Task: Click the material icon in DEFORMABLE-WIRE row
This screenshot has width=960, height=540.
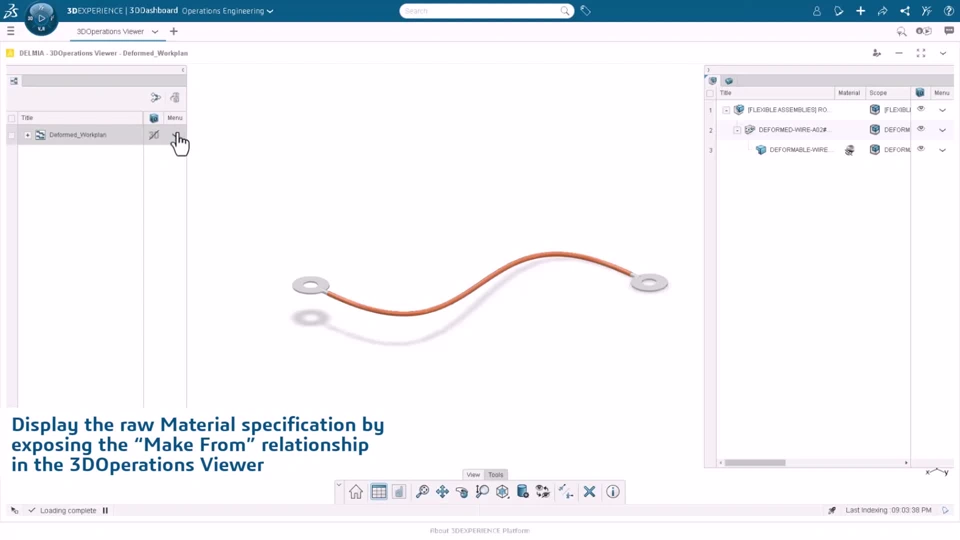Action: point(849,150)
